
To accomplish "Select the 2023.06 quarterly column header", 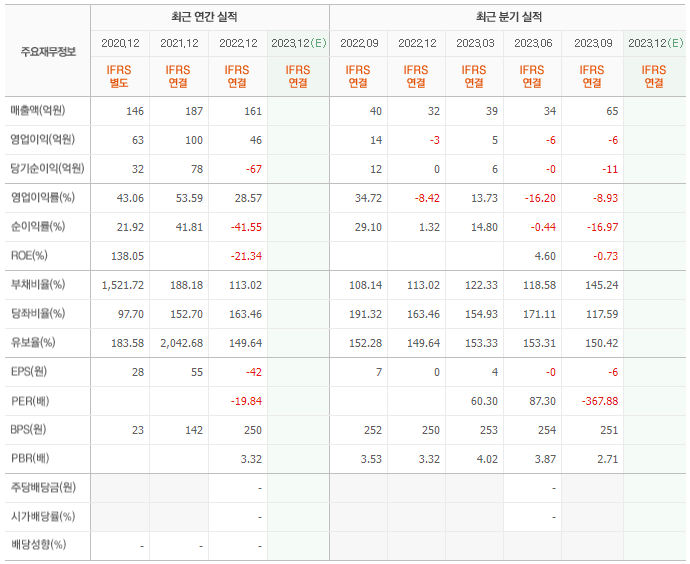I will pos(533,43).
